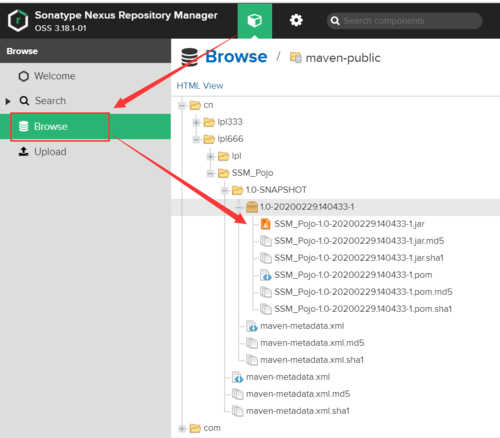Click the Browse breadcrumb title
The height and width of the screenshot is (438, 500).
236,57
